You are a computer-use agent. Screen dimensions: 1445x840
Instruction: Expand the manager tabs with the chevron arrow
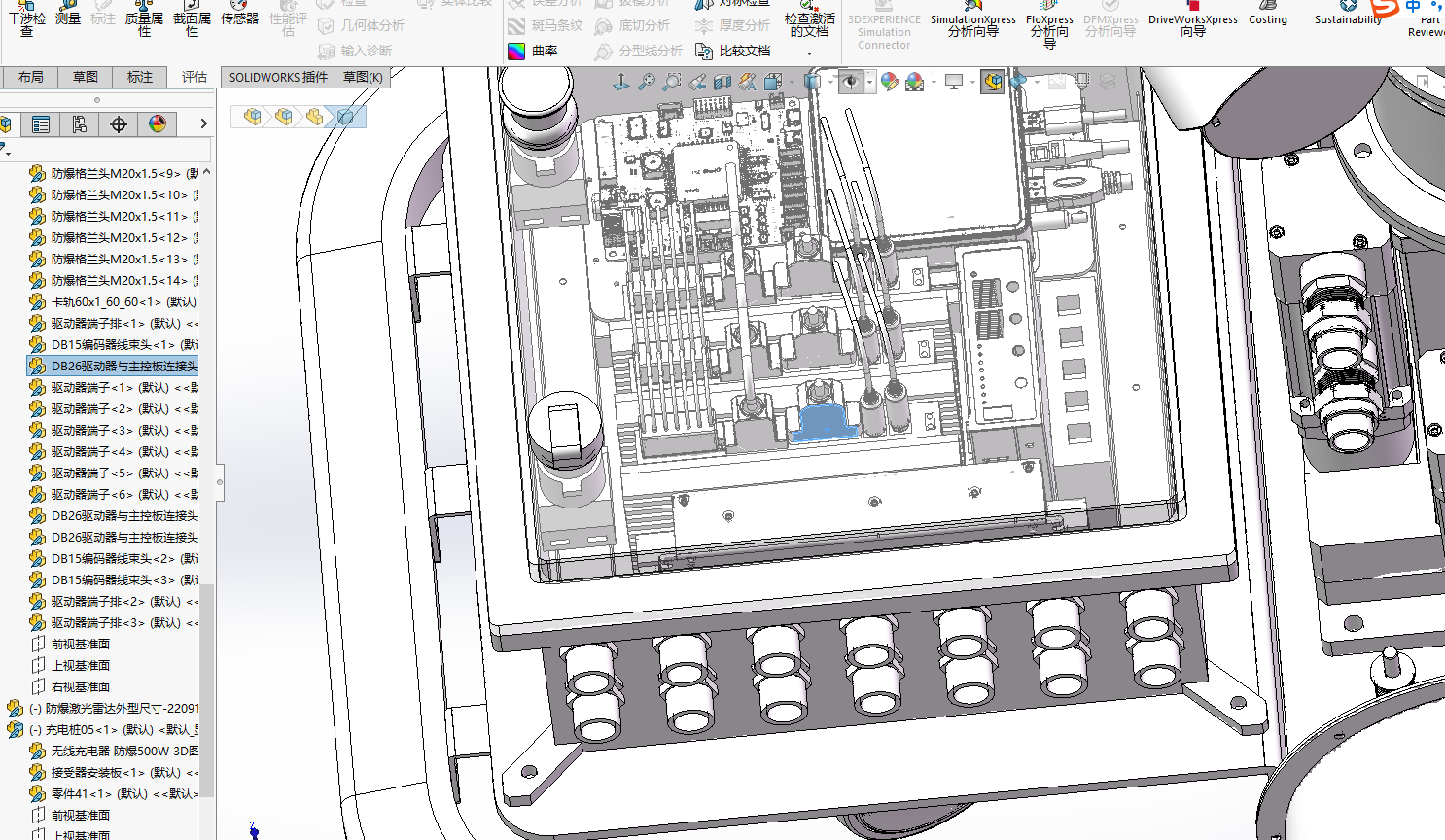pos(203,124)
